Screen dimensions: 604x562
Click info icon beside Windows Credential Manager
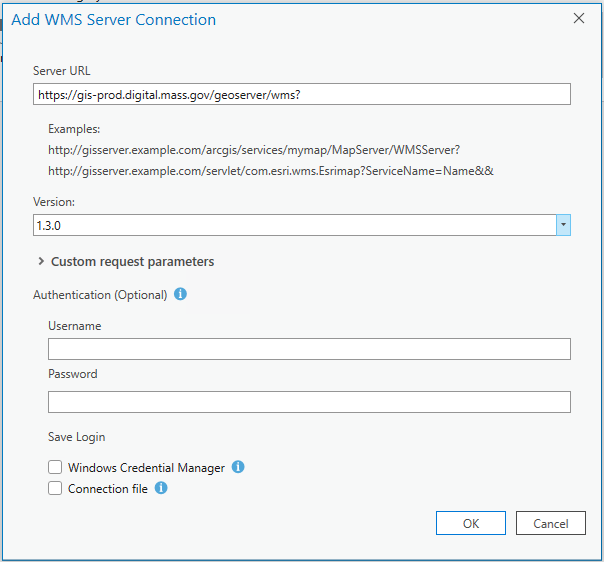point(238,467)
